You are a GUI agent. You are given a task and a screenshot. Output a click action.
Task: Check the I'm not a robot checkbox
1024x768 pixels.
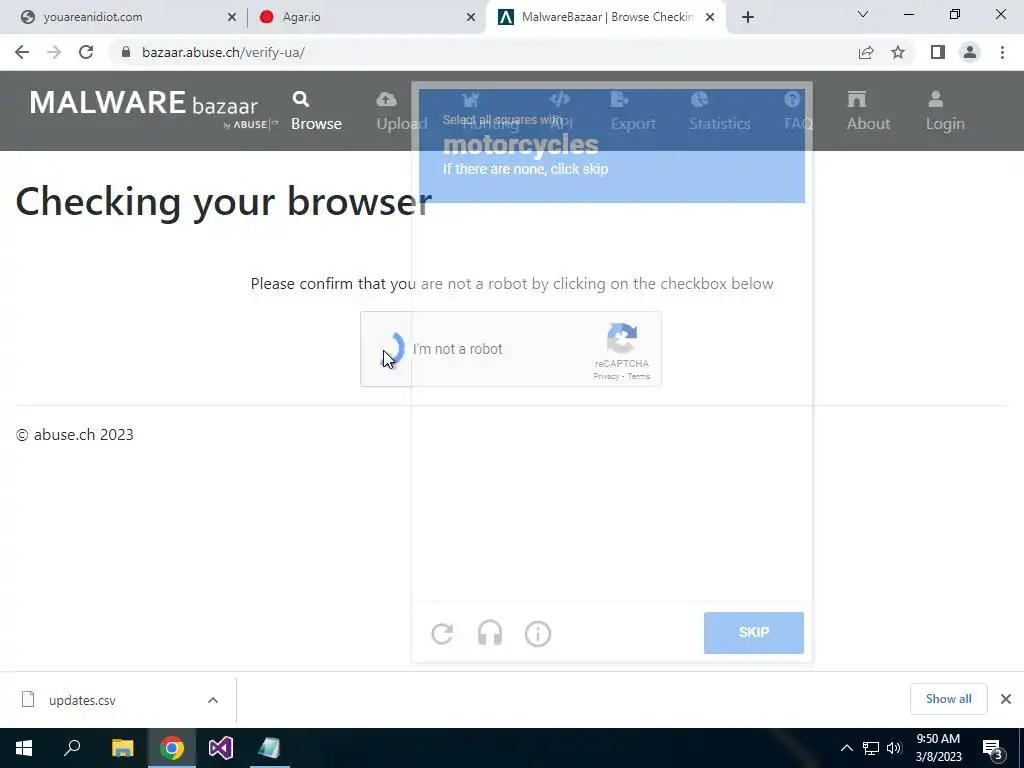[x=392, y=349]
